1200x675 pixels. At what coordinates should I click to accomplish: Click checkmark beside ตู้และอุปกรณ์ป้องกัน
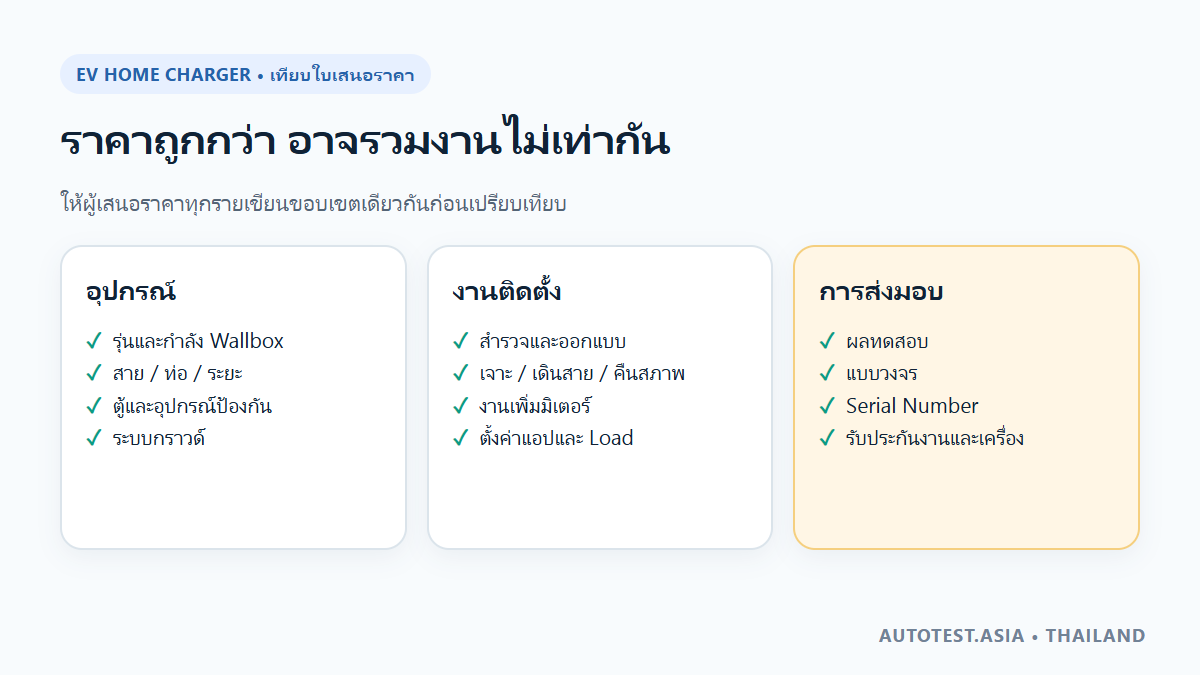(94, 406)
